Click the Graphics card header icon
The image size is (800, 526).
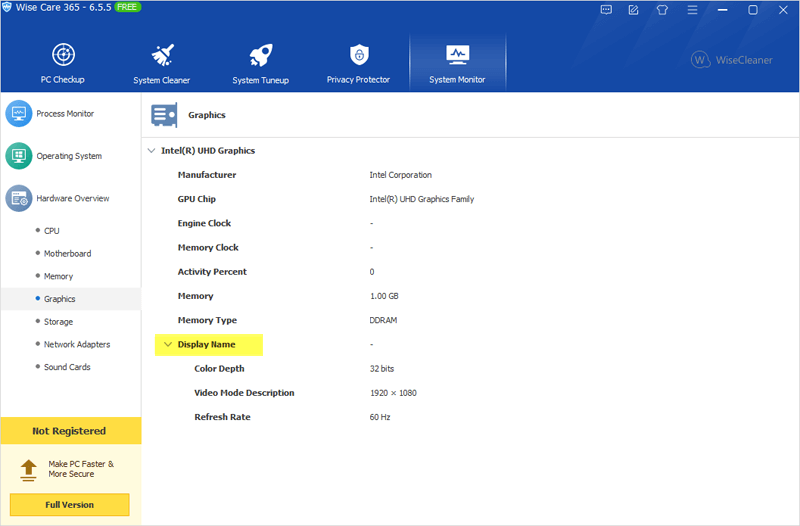click(164, 115)
